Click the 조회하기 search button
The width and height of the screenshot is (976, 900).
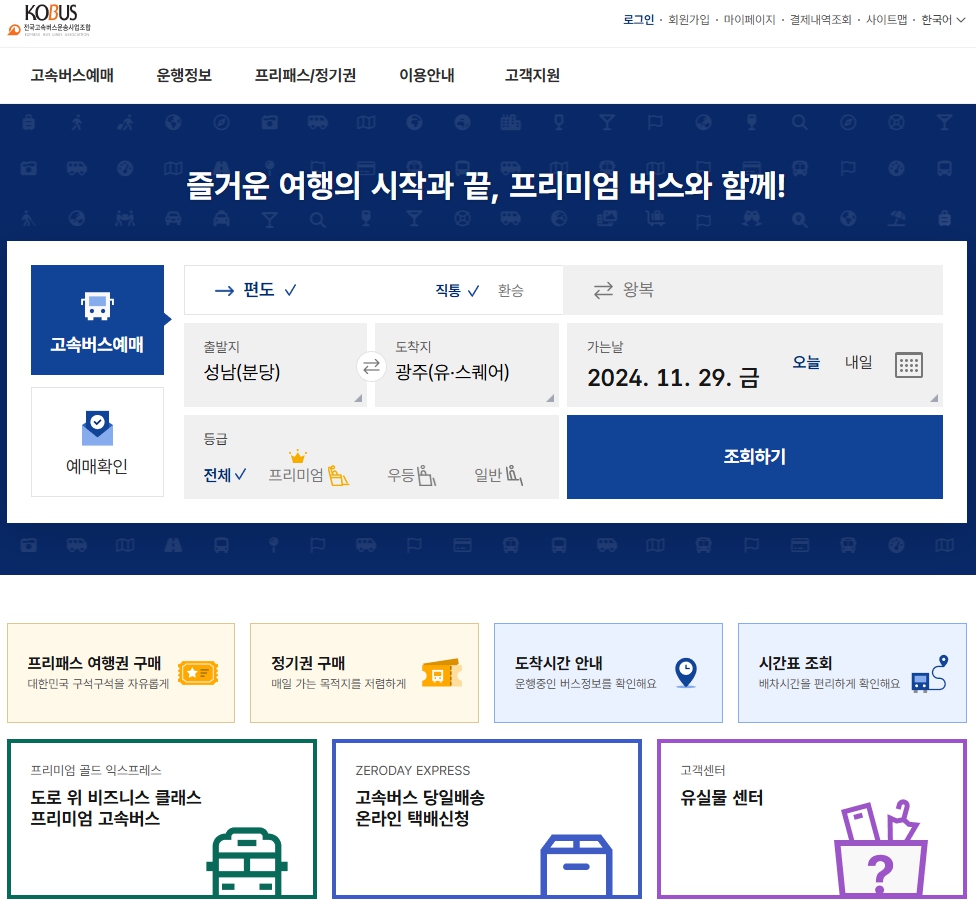[x=754, y=457]
